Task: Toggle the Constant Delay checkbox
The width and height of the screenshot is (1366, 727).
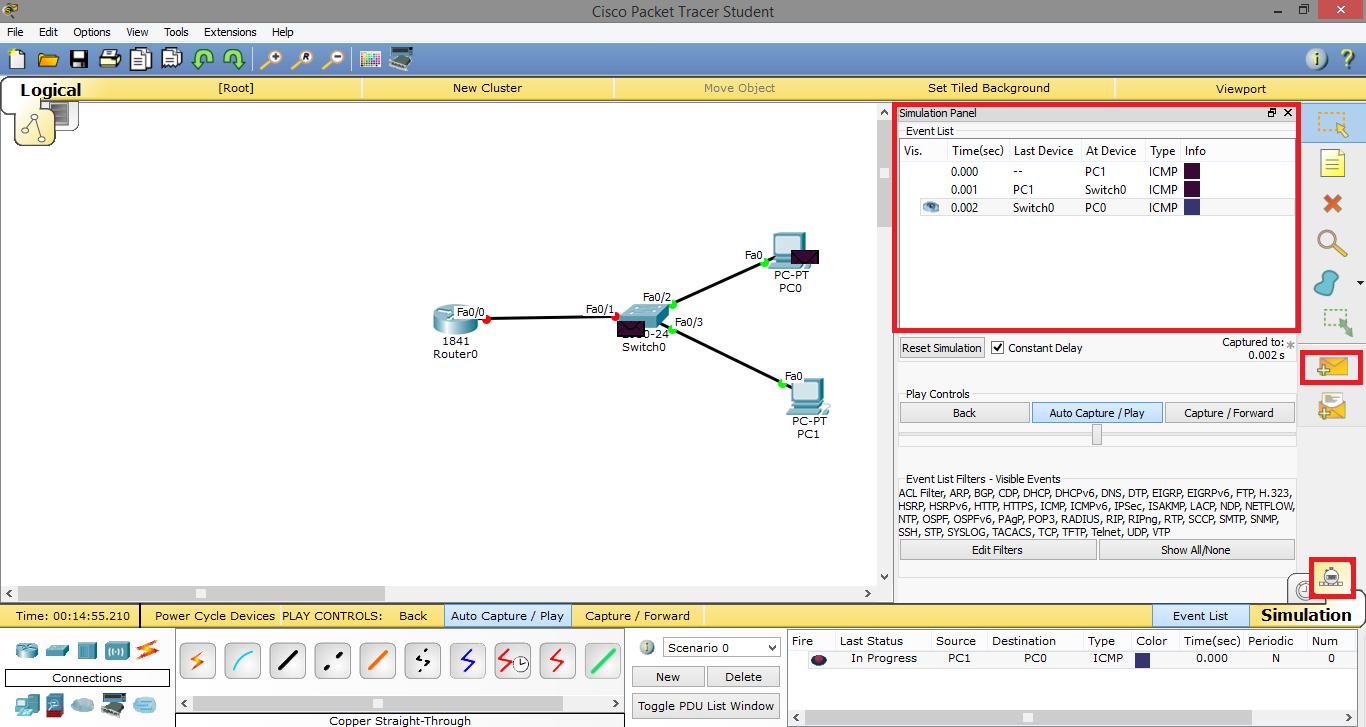Action: pyautogui.click(x=997, y=348)
